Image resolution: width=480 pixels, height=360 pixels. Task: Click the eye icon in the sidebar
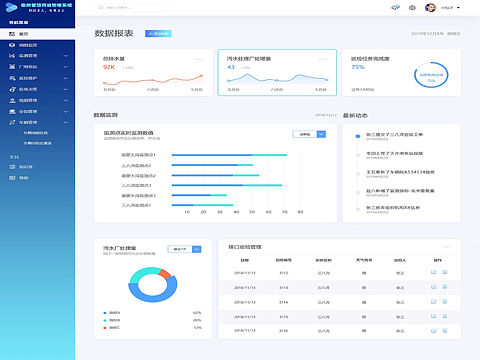coord(12,45)
